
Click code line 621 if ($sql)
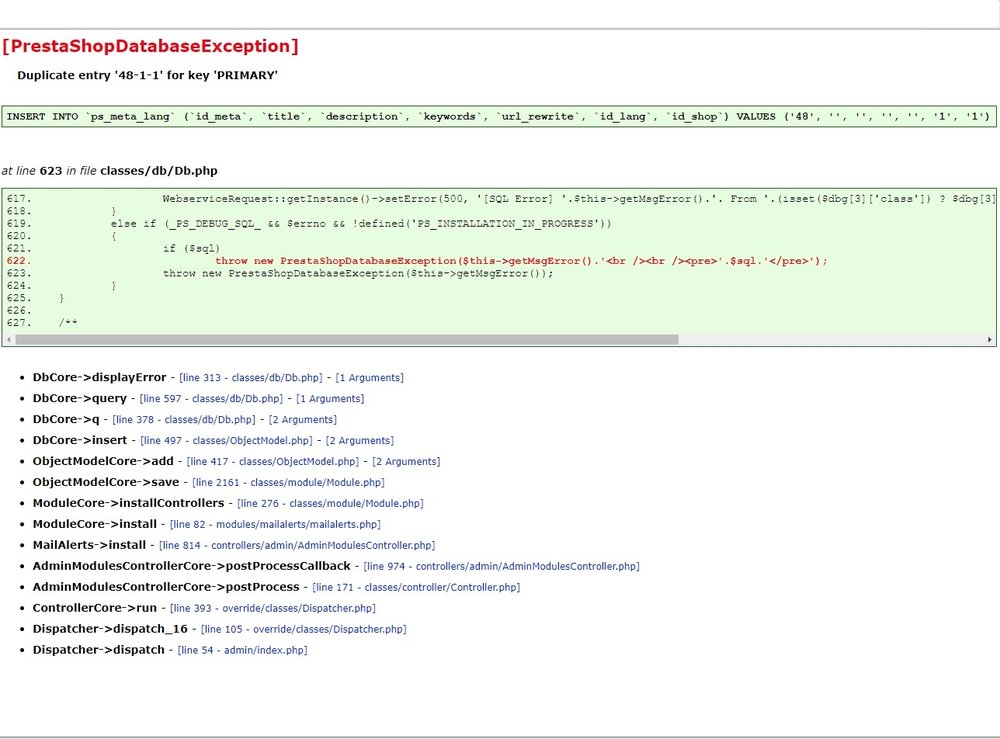[191, 249]
